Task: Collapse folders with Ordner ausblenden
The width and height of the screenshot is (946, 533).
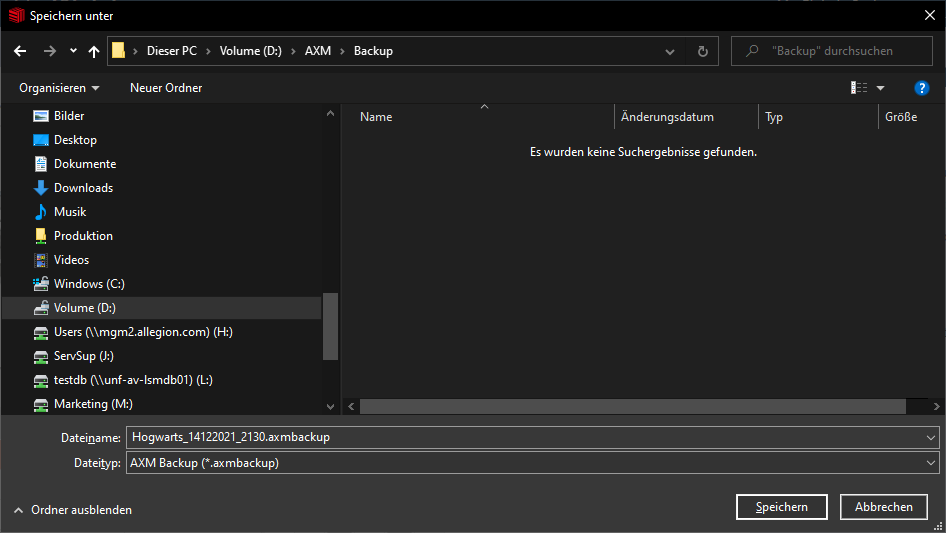Action: pyautogui.click(x=73, y=510)
